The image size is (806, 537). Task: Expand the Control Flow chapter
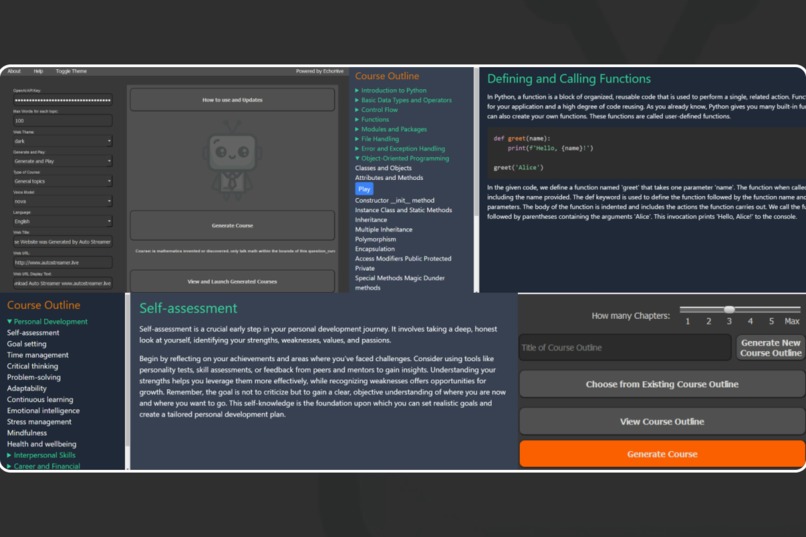(376, 110)
